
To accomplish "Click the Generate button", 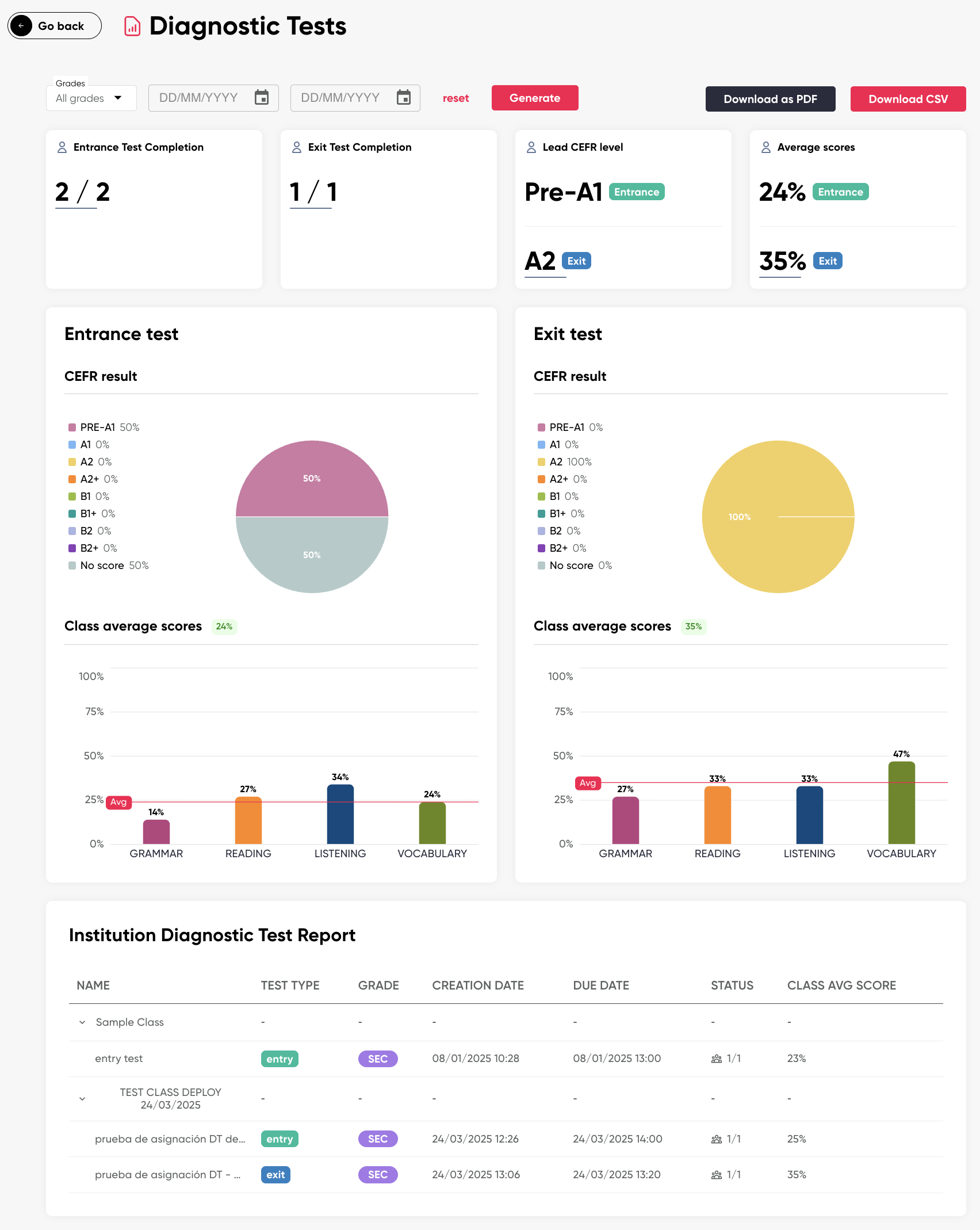I will coord(535,98).
